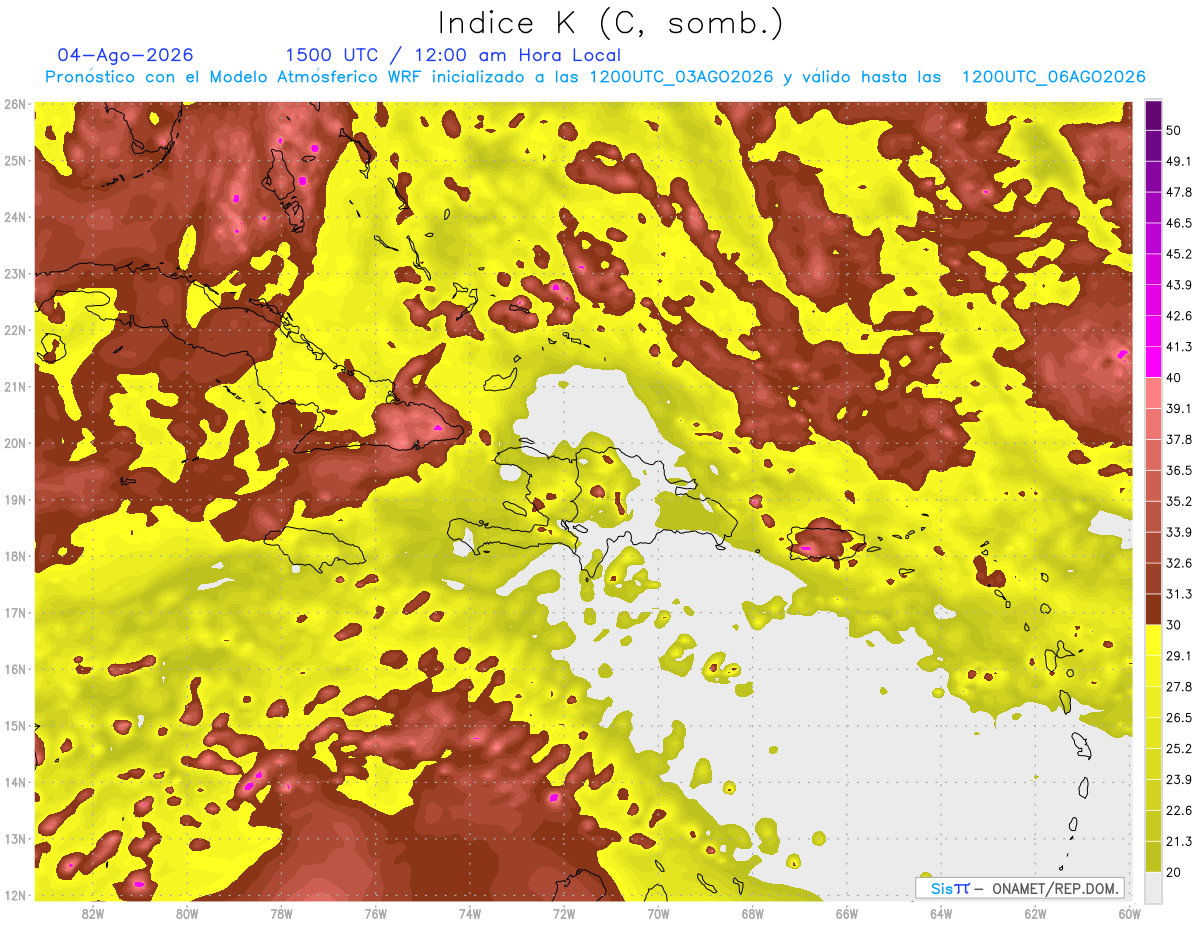1200x927 pixels.
Task: Click the '43.9' color bar label
Action: (1178, 285)
